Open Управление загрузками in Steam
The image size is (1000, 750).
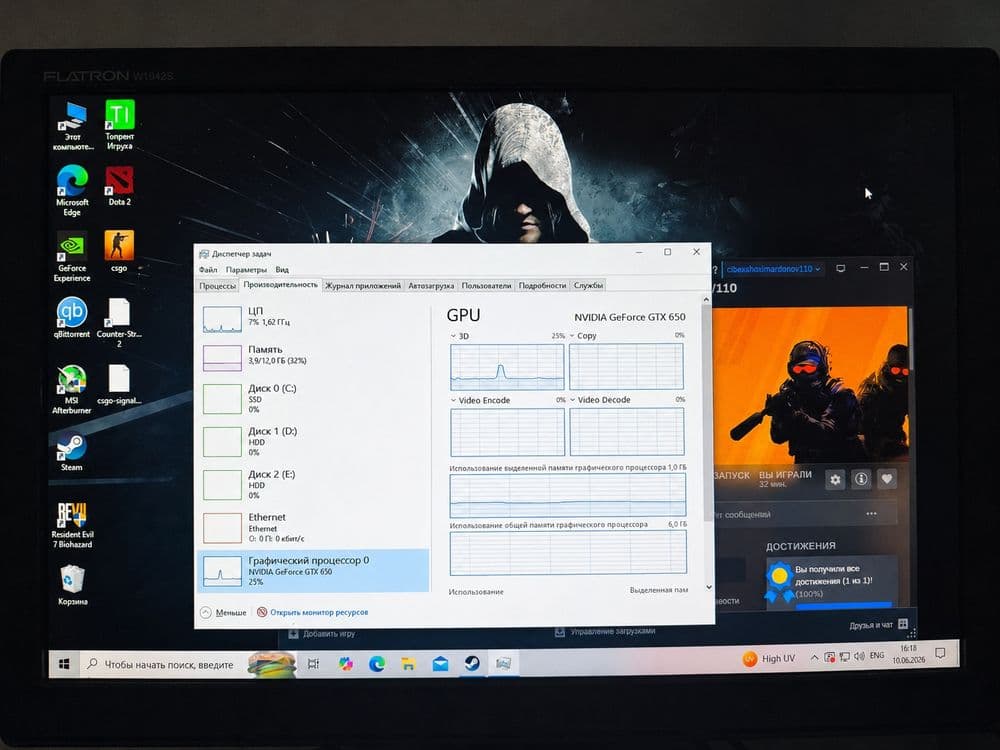point(605,631)
